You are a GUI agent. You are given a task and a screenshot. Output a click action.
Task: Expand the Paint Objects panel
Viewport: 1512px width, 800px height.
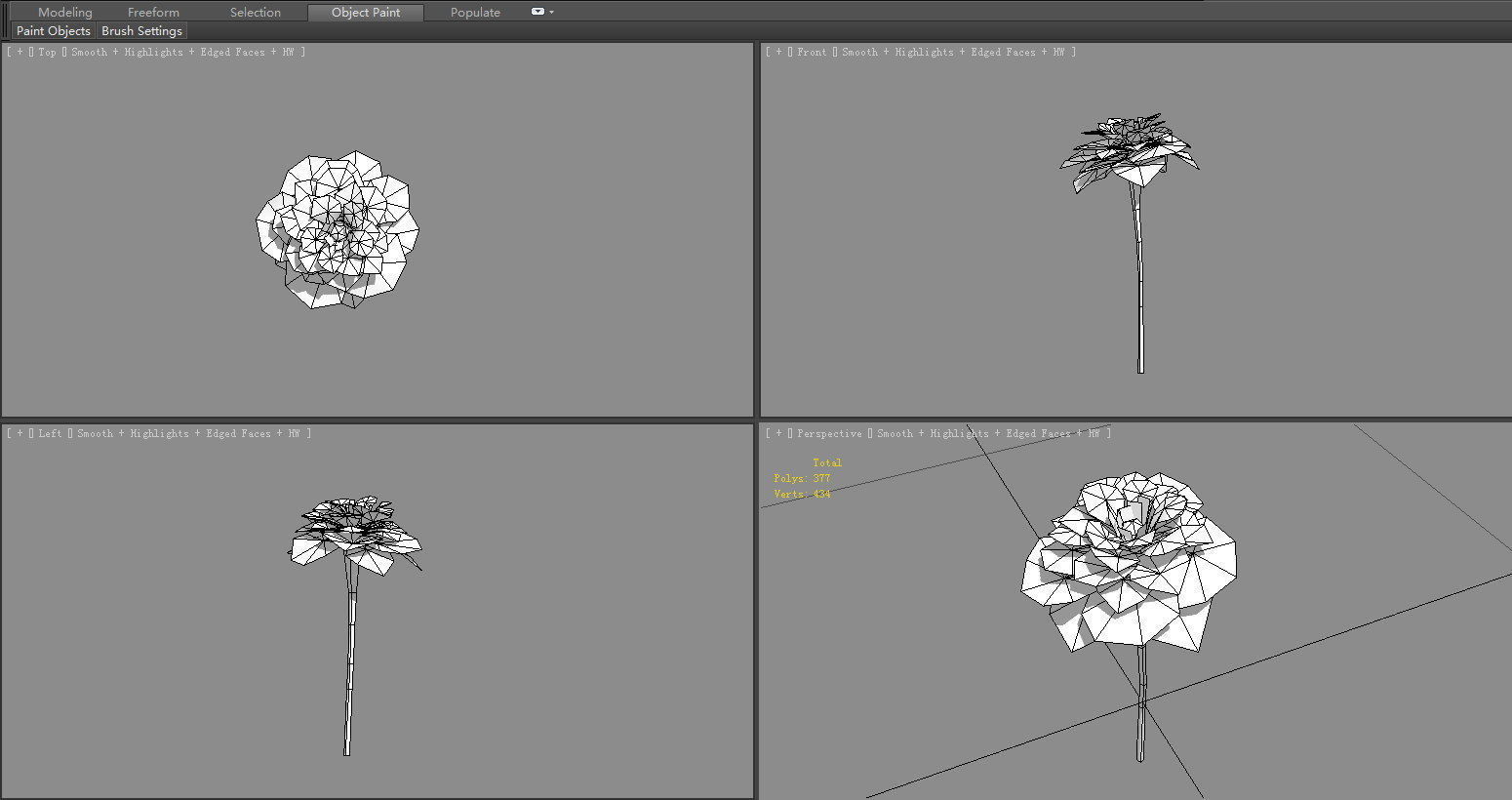coord(54,31)
